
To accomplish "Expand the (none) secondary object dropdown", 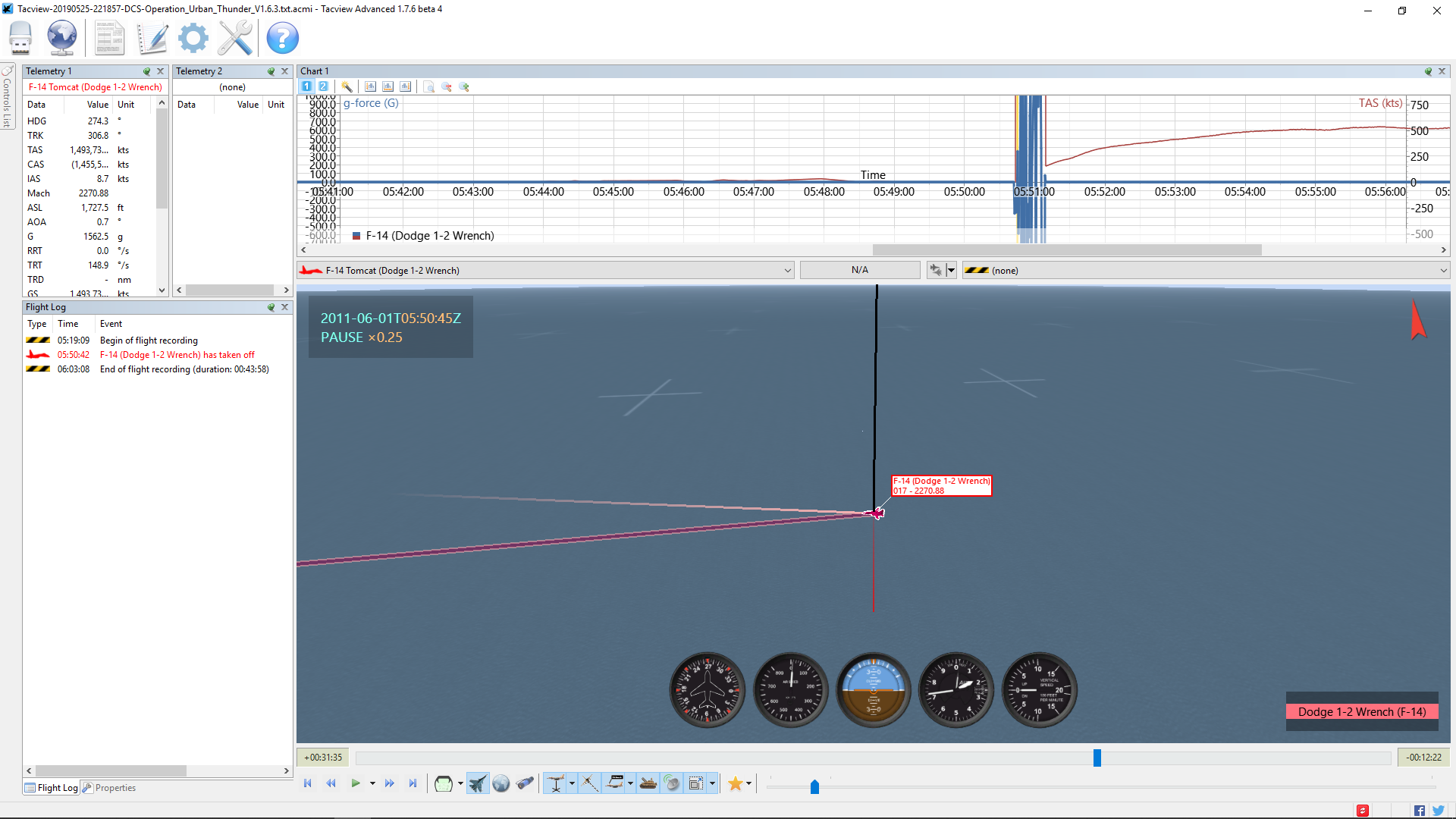I will pyautogui.click(x=1443, y=271).
